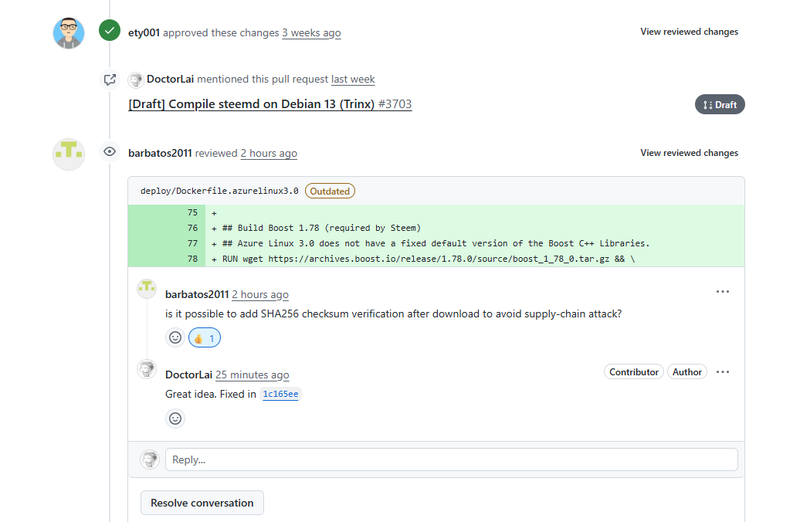Open options menu for DoctorLai's comment
This screenshot has height=522, width=800.
pyautogui.click(x=722, y=372)
